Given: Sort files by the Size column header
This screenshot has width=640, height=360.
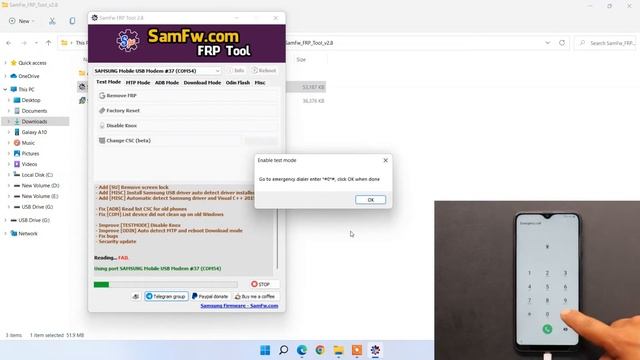Looking at the screenshot, I should pyautogui.click(x=301, y=60).
